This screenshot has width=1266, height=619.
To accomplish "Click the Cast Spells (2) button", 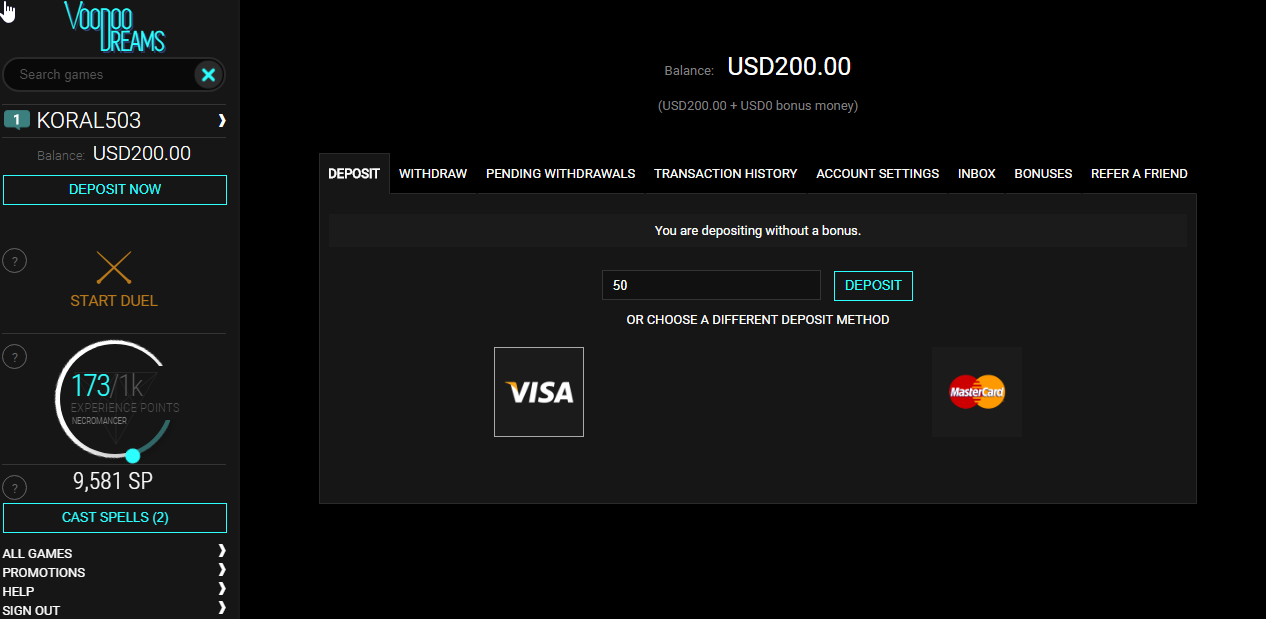I will pyautogui.click(x=115, y=518).
